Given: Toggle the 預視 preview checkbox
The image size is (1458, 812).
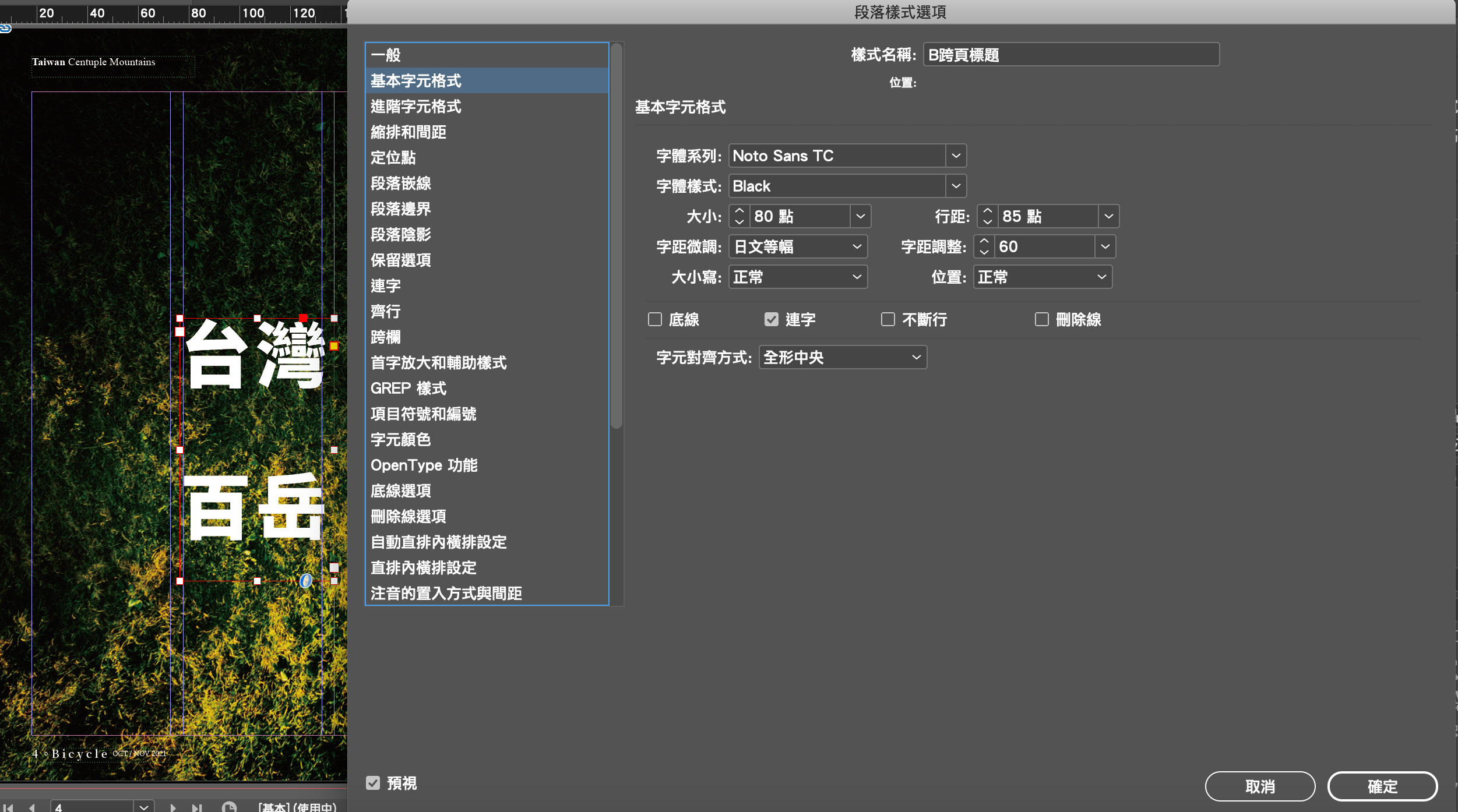Looking at the screenshot, I should 373,783.
